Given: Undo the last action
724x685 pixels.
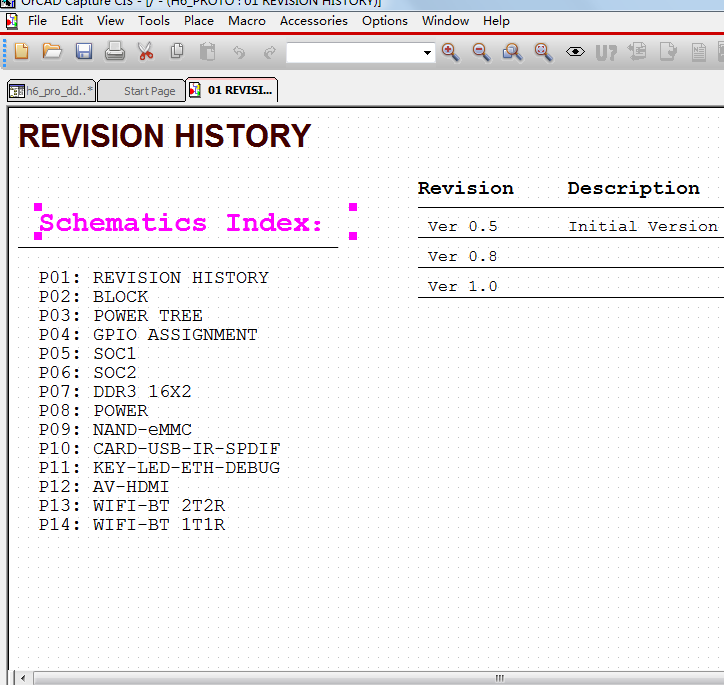Looking at the screenshot, I should coord(239,53).
